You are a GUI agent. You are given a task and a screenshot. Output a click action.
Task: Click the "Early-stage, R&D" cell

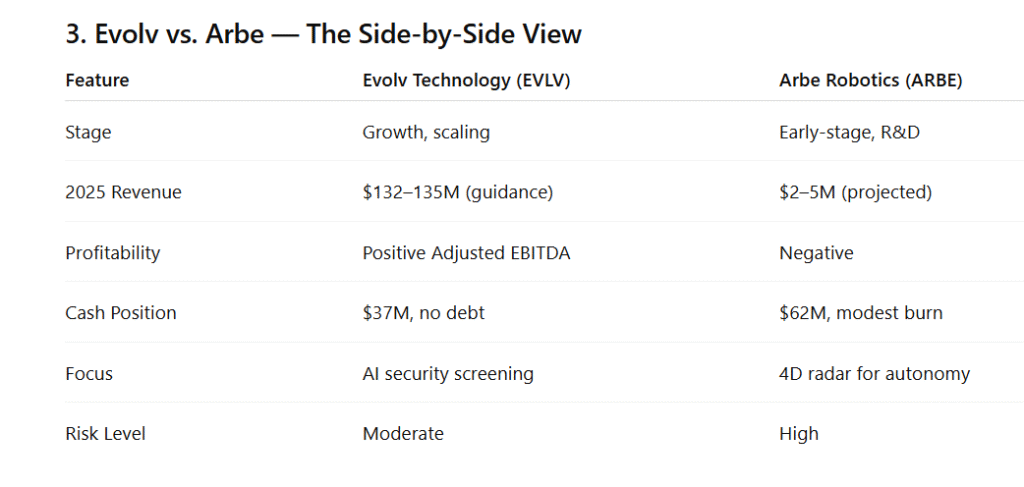[x=849, y=132]
